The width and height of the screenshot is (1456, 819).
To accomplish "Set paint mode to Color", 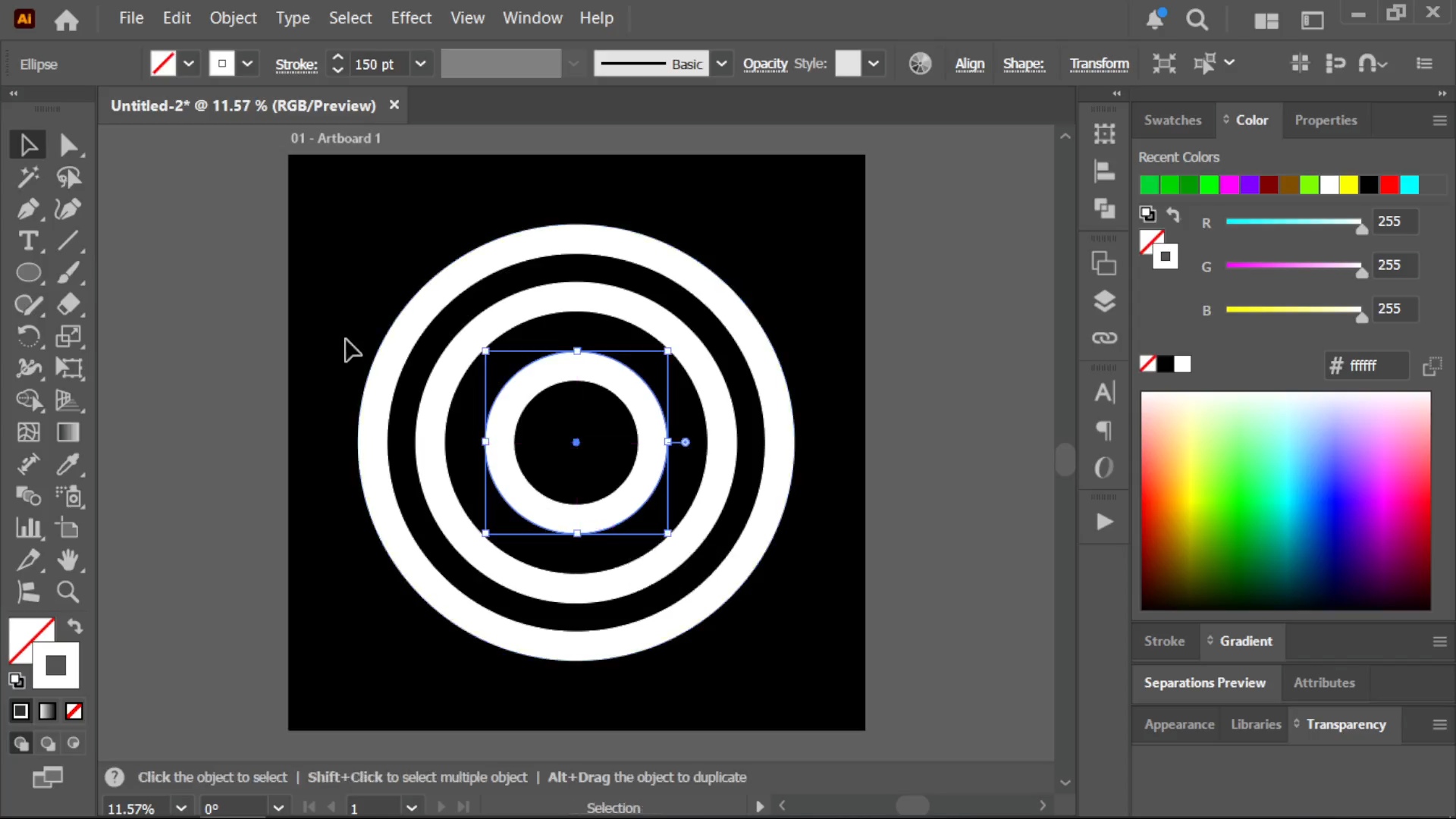I will 20,711.
